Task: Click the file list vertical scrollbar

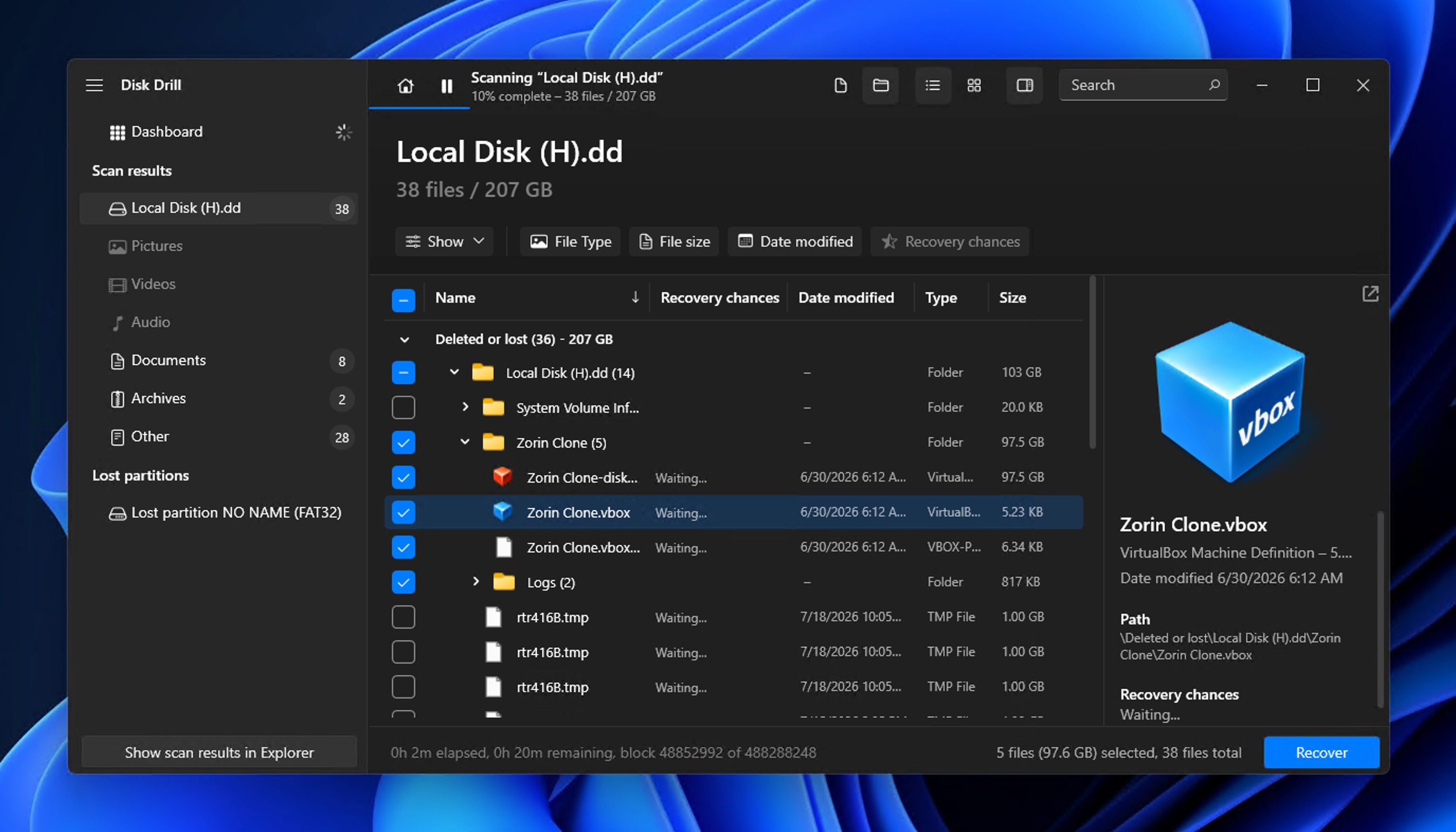Action: [1092, 363]
